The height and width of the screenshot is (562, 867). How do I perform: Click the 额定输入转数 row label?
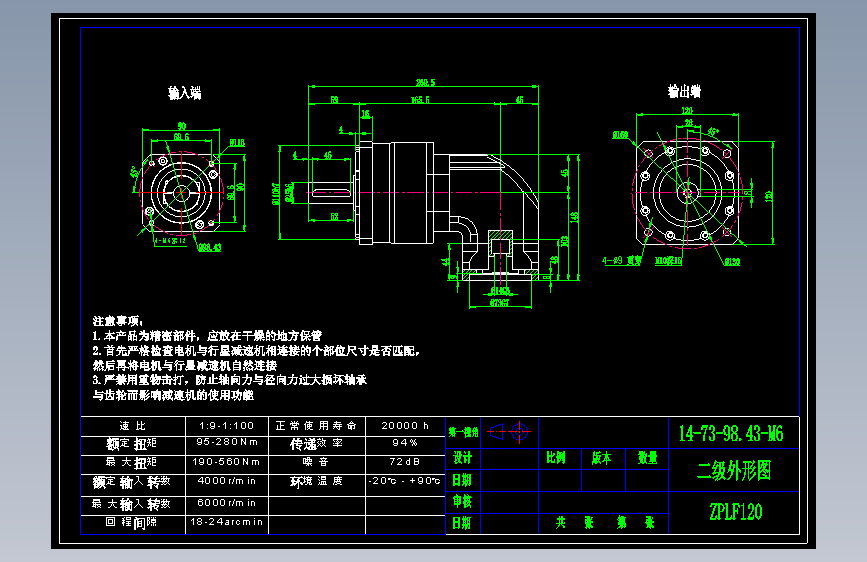(x=132, y=482)
